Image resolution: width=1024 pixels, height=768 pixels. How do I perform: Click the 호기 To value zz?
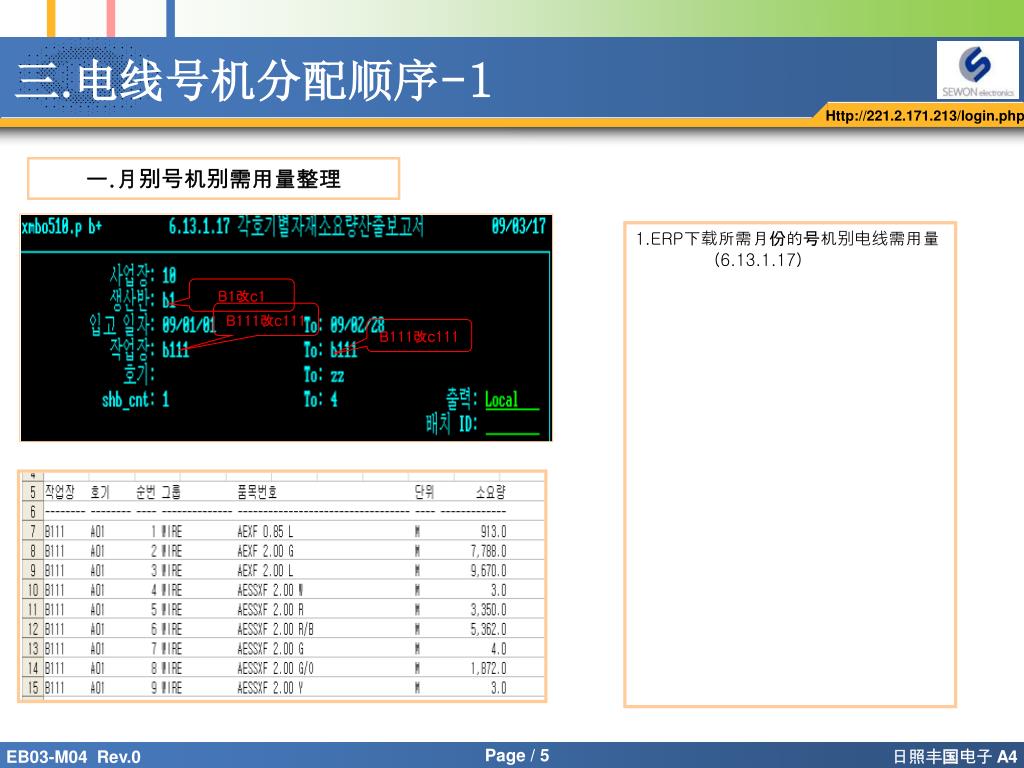click(x=337, y=376)
